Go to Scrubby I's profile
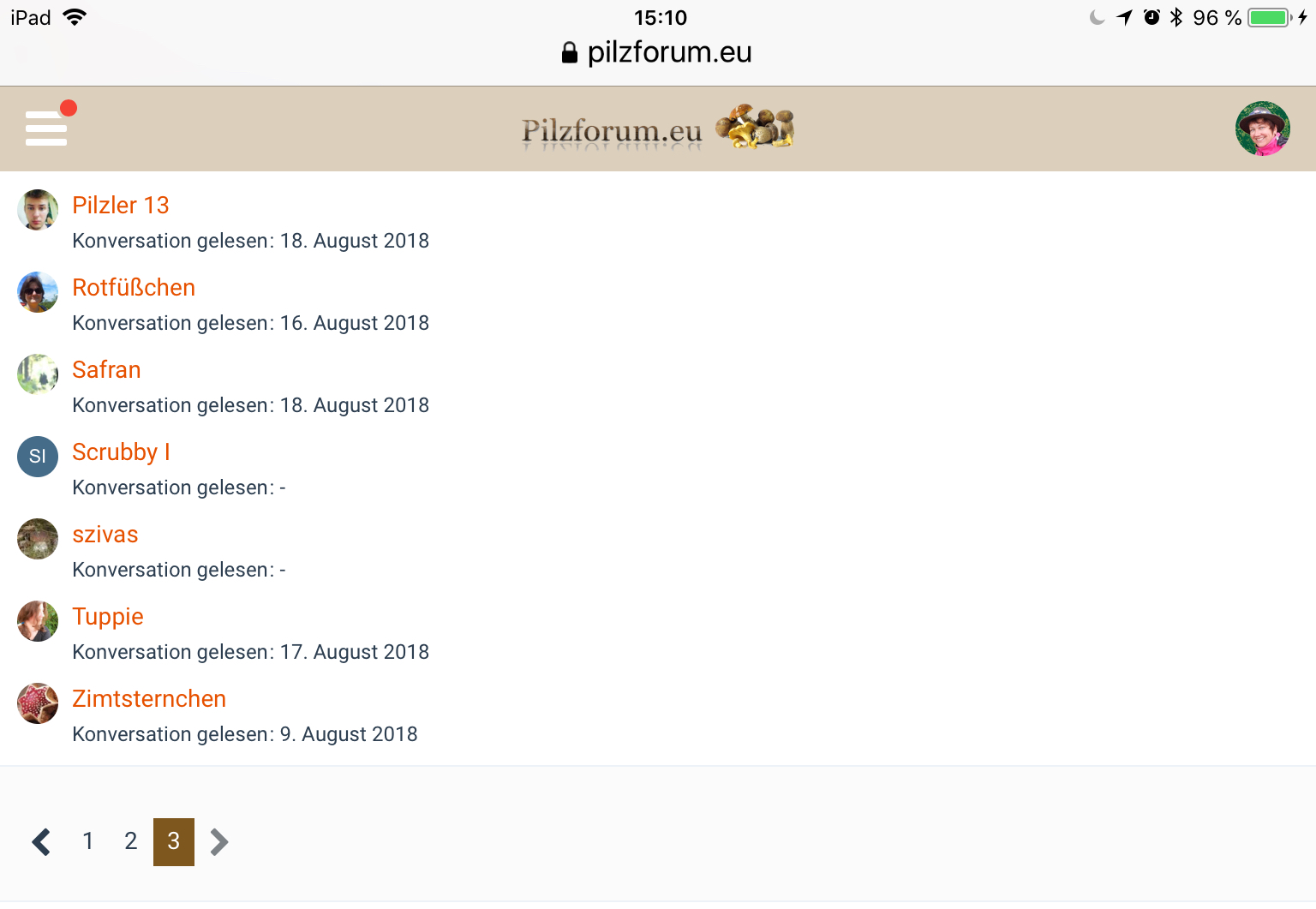The image size is (1316, 909). click(121, 452)
